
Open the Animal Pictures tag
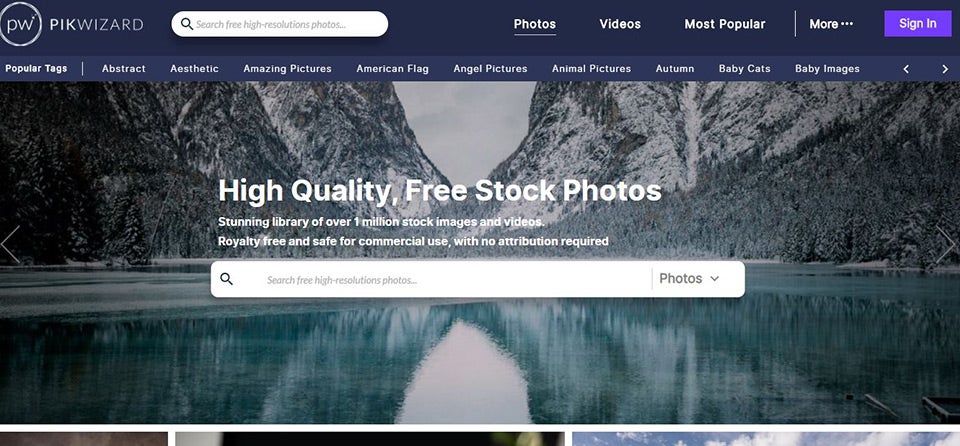coord(591,69)
